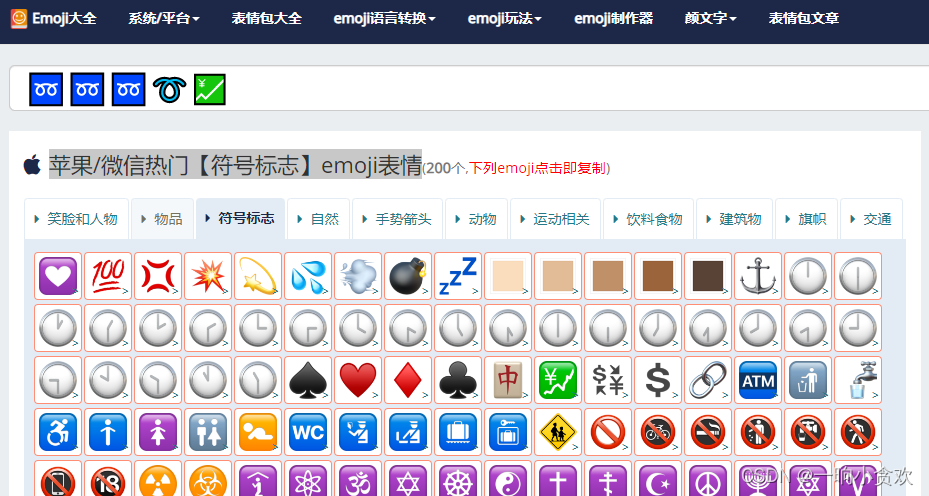Open the emoji语言转换 dropdown menu
The width and height of the screenshot is (929, 496).
coord(385,18)
